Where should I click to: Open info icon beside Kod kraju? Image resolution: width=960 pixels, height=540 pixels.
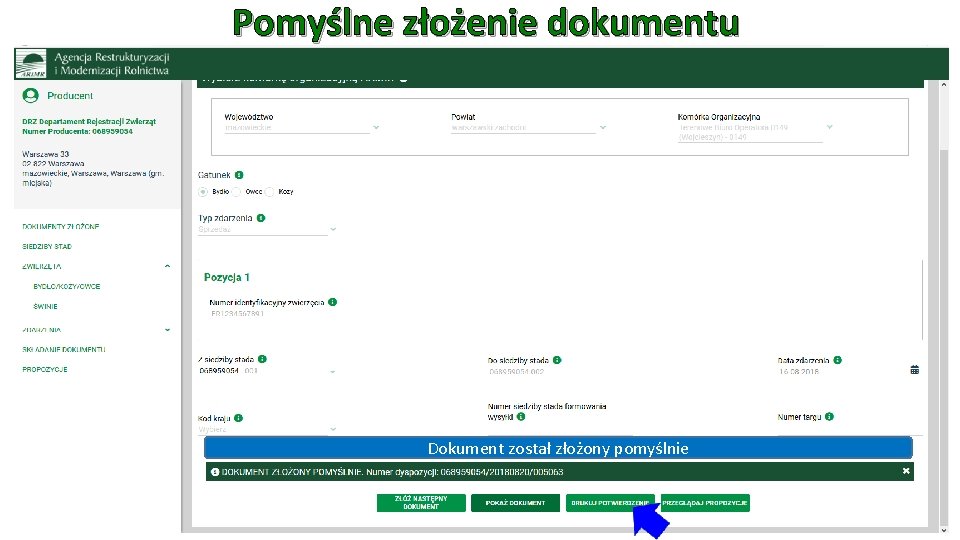(238, 418)
